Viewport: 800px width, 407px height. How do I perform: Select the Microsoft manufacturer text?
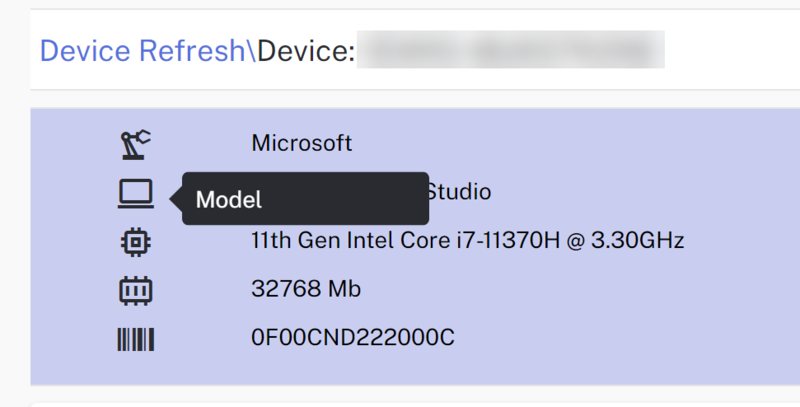point(301,144)
